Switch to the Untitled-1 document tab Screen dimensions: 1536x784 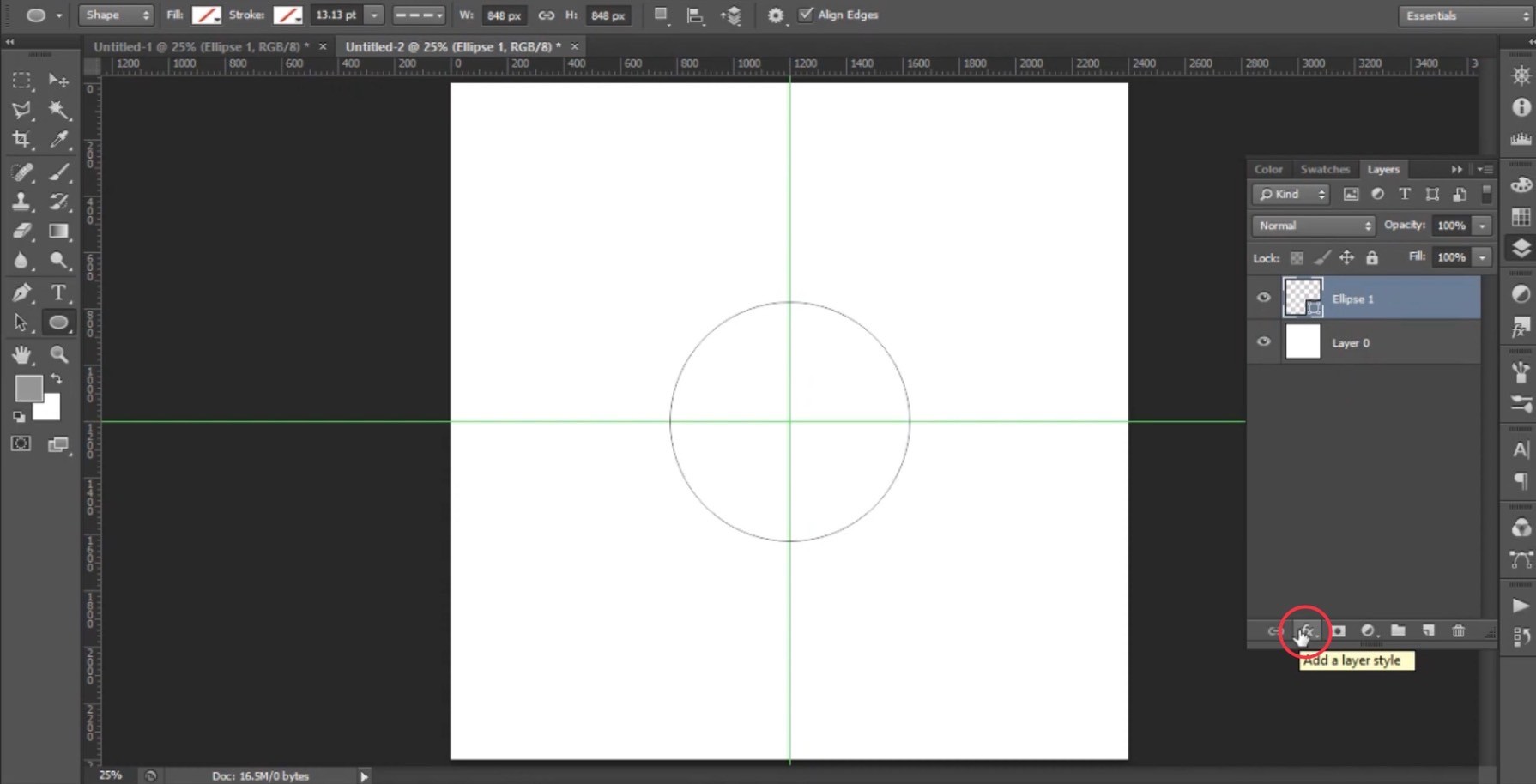[x=201, y=46]
